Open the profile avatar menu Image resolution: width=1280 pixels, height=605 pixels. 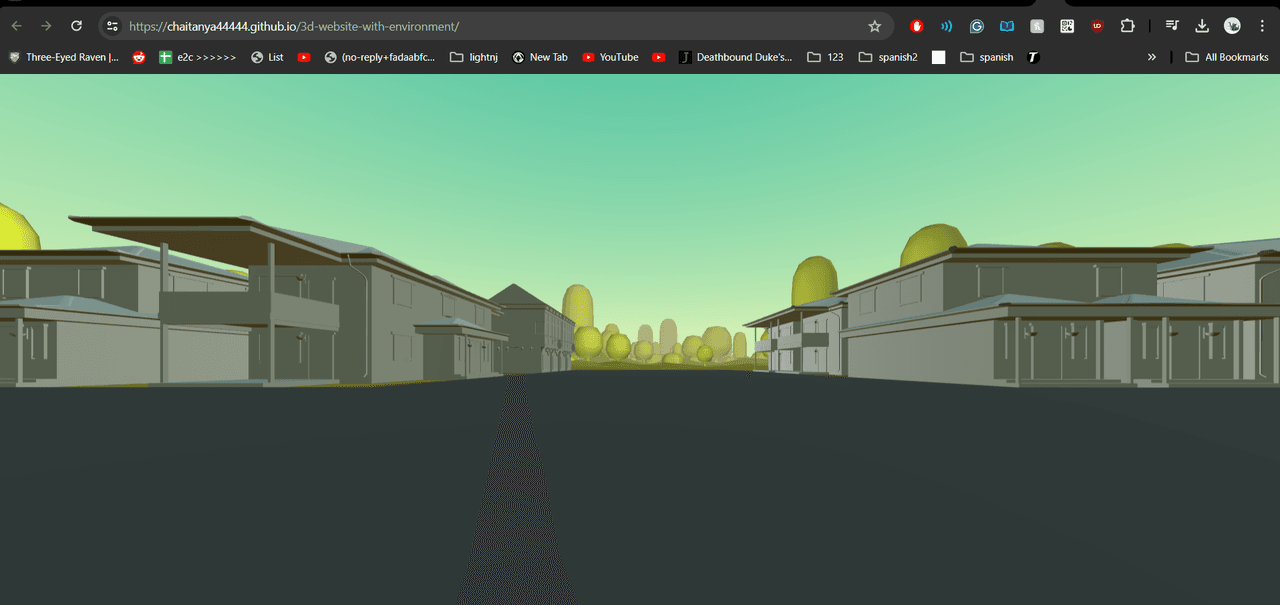pyautogui.click(x=1232, y=26)
